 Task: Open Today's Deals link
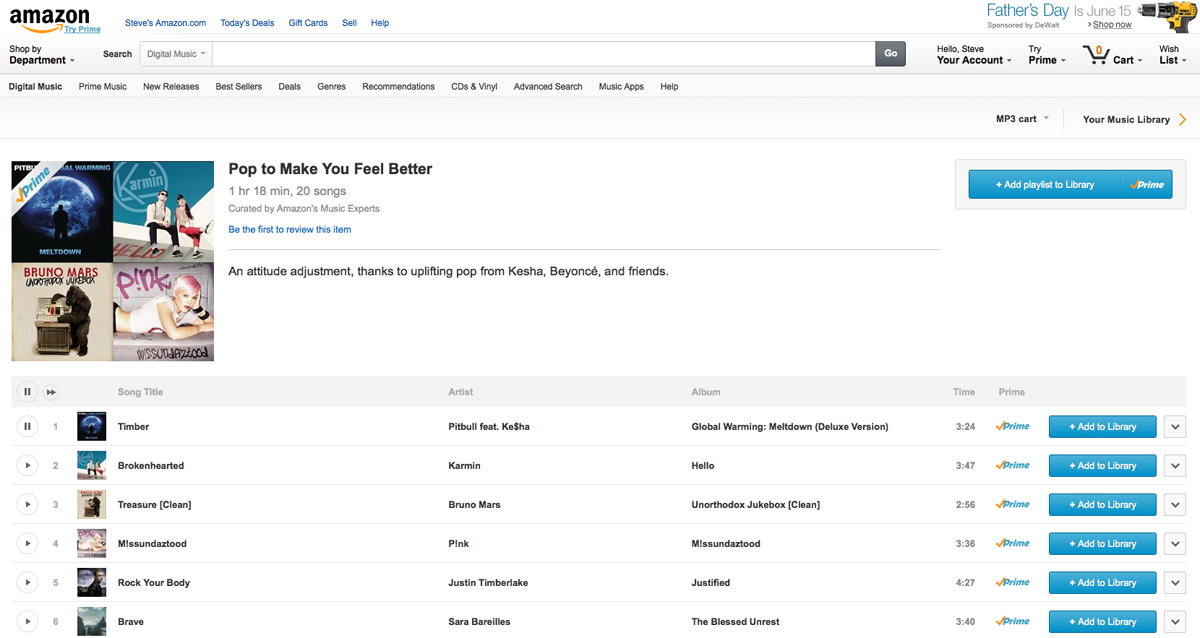pyautogui.click(x=247, y=23)
